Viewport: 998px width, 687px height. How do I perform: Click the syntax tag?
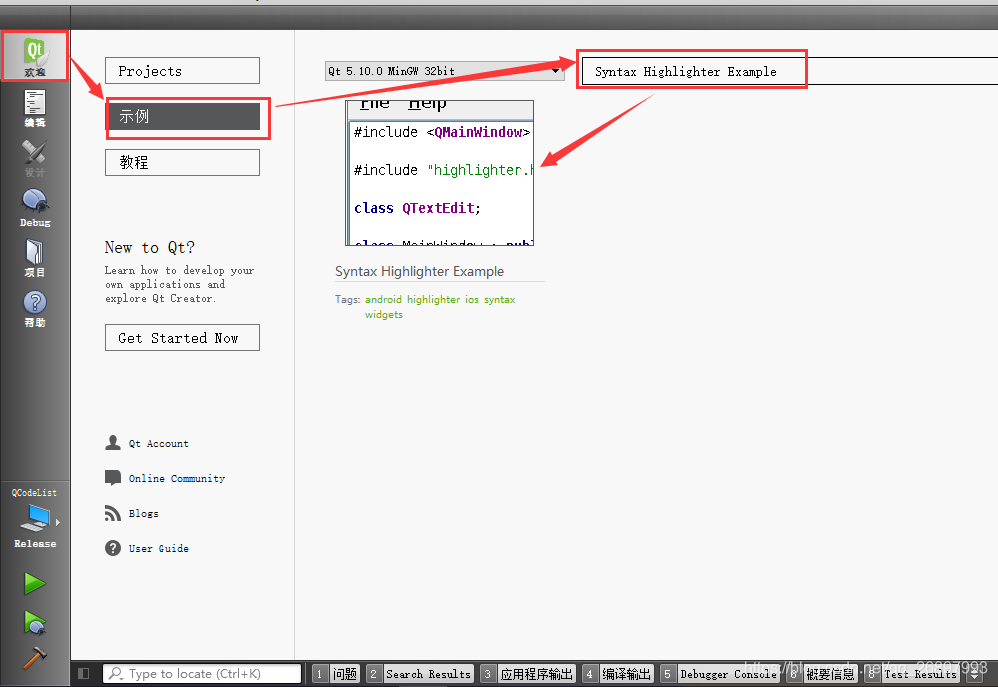[500, 299]
